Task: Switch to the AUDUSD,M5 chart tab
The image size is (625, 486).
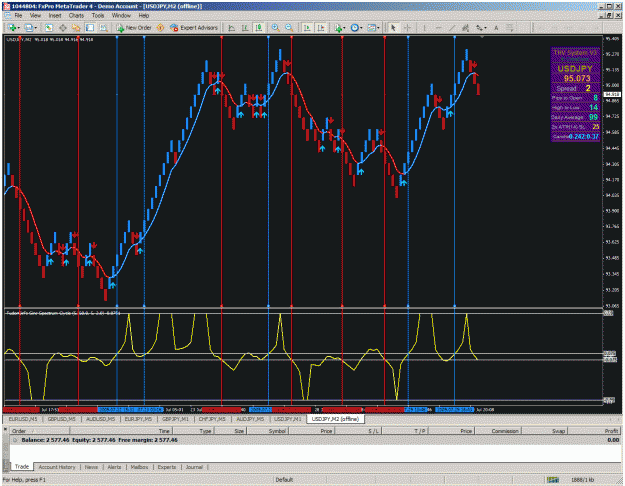Action: (x=100, y=419)
